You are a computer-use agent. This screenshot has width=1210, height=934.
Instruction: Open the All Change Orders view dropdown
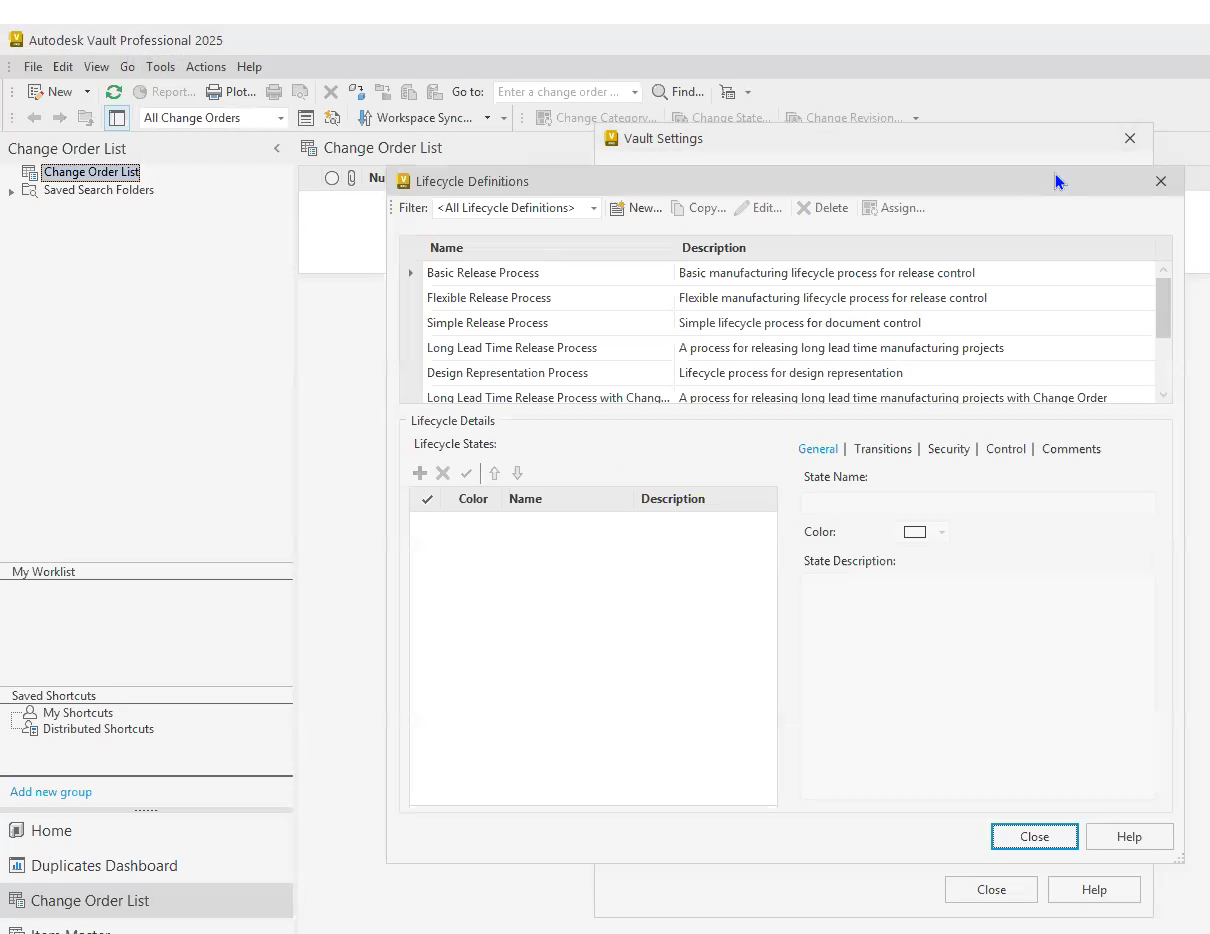click(x=213, y=118)
